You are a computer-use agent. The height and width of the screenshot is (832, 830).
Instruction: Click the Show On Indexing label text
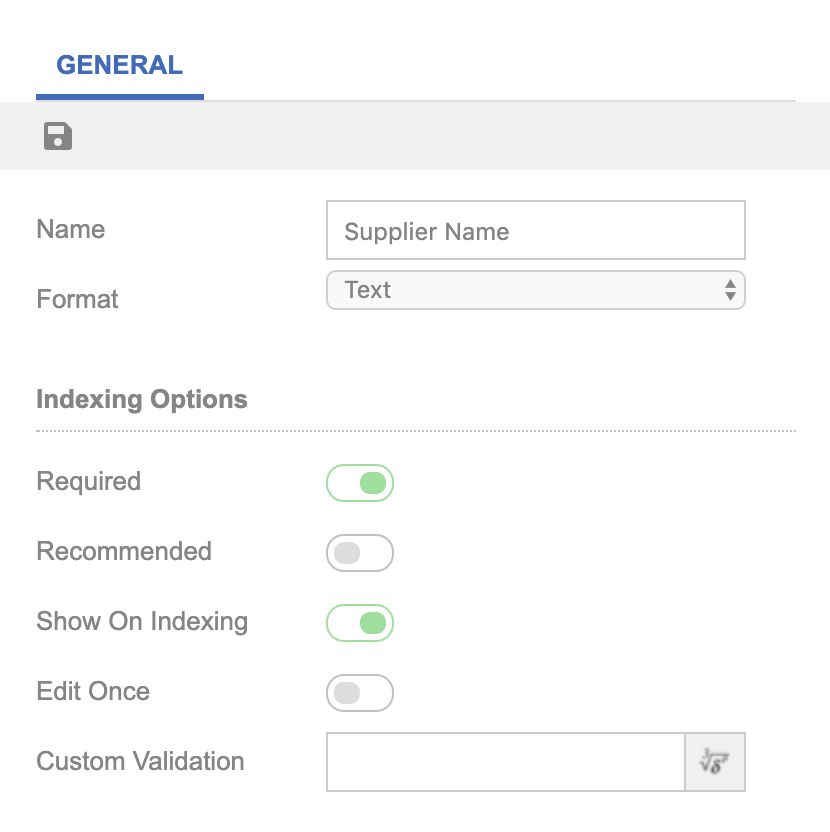(x=142, y=622)
